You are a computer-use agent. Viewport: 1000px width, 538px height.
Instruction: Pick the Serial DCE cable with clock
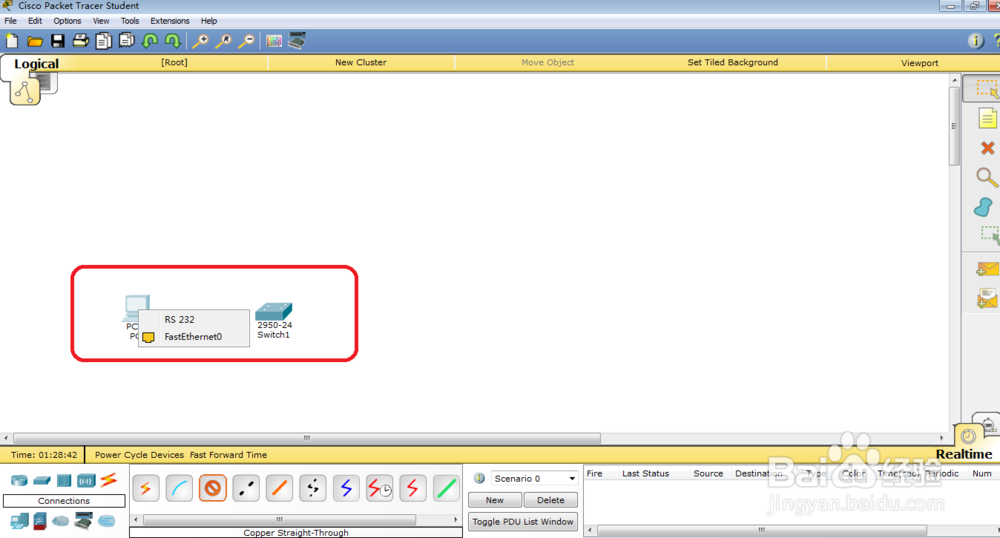[379, 489]
